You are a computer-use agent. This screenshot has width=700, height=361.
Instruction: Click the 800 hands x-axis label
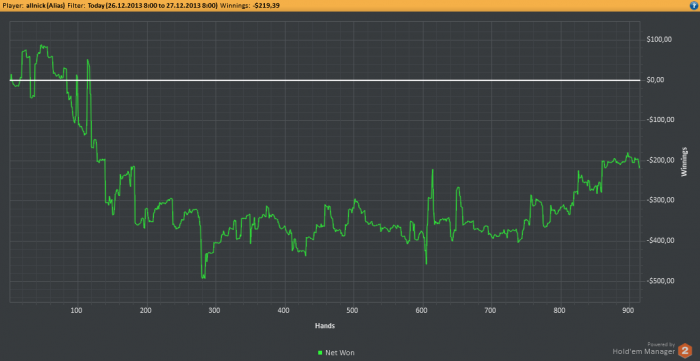point(560,310)
